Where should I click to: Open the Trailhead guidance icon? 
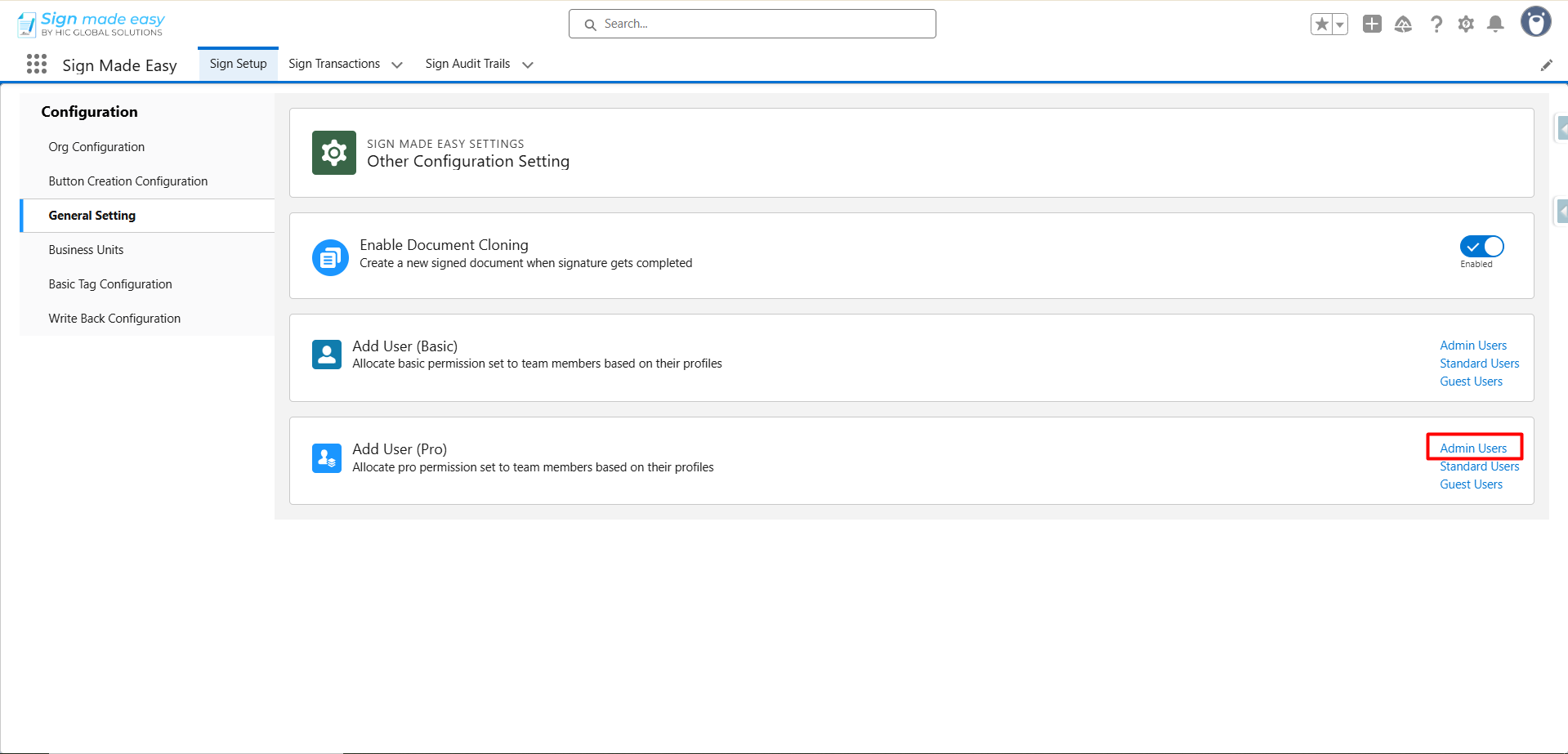pos(1403,25)
